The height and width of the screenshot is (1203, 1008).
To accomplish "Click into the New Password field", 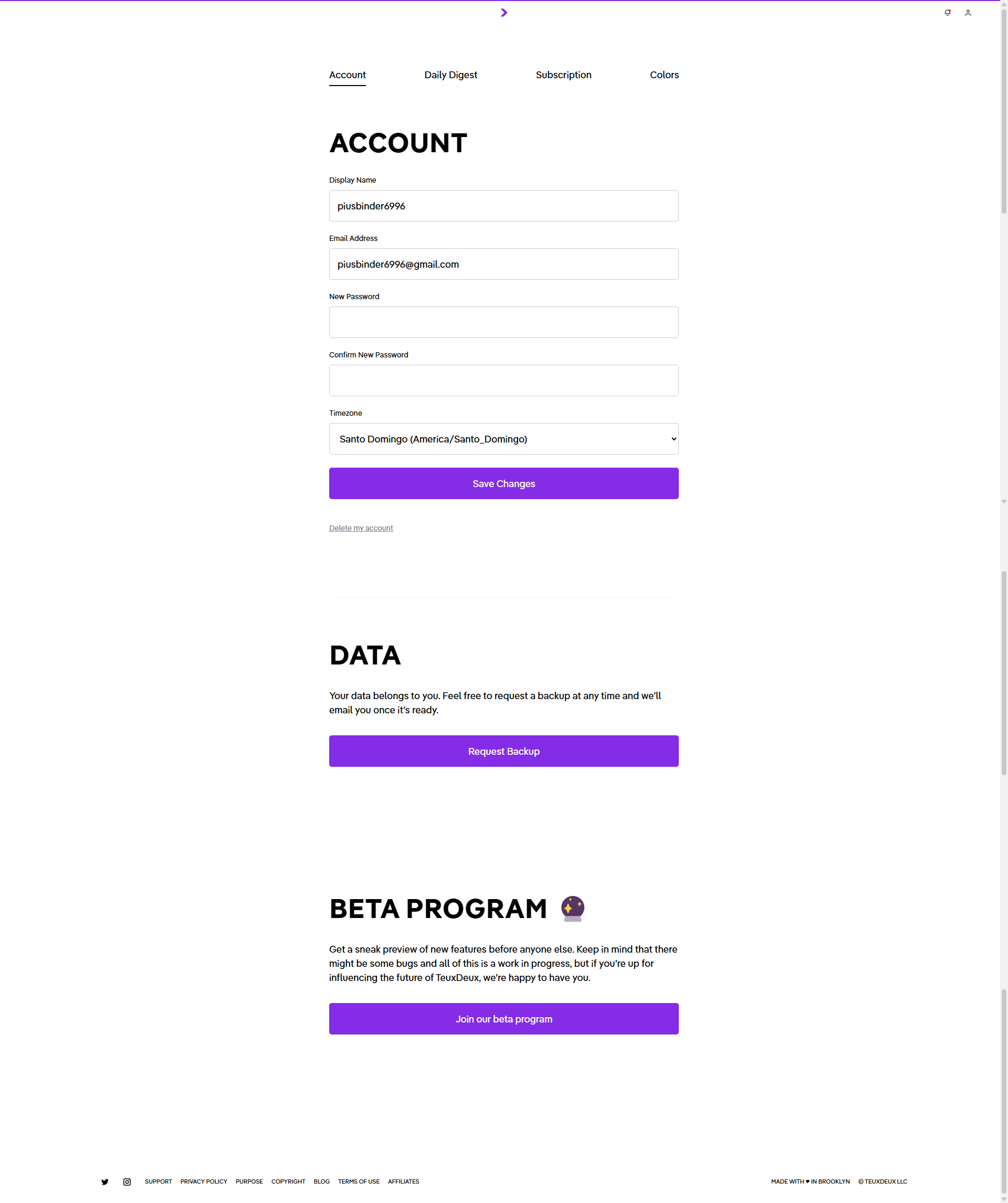I will click(x=503, y=322).
